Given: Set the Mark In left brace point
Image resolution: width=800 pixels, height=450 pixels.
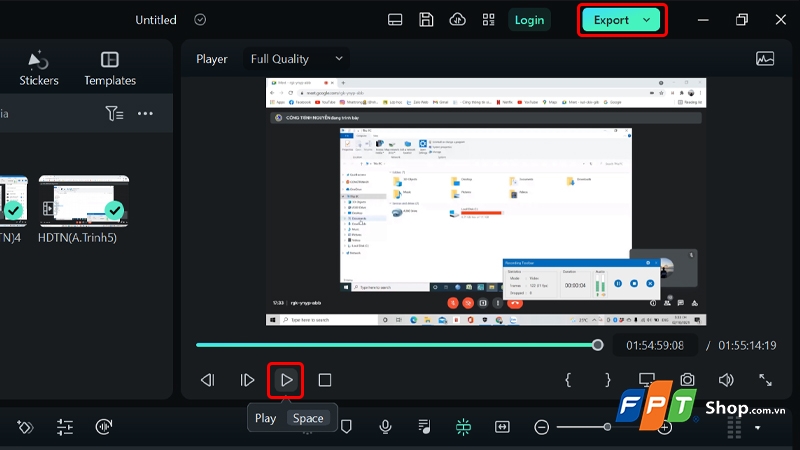Looking at the screenshot, I should click(568, 380).
